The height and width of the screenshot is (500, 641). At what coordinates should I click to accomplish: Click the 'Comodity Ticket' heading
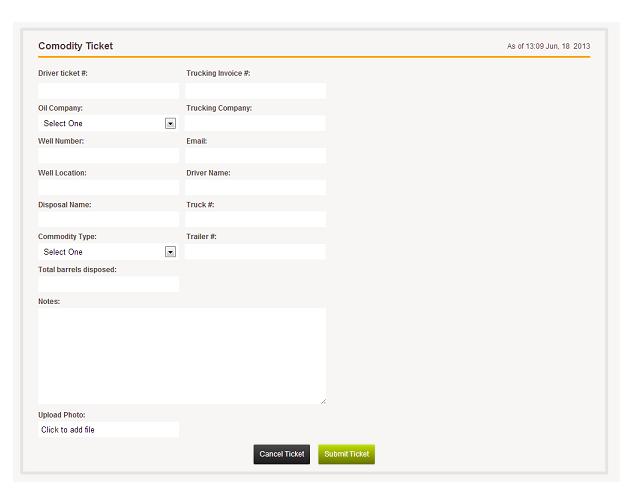(x=76, y=46)
